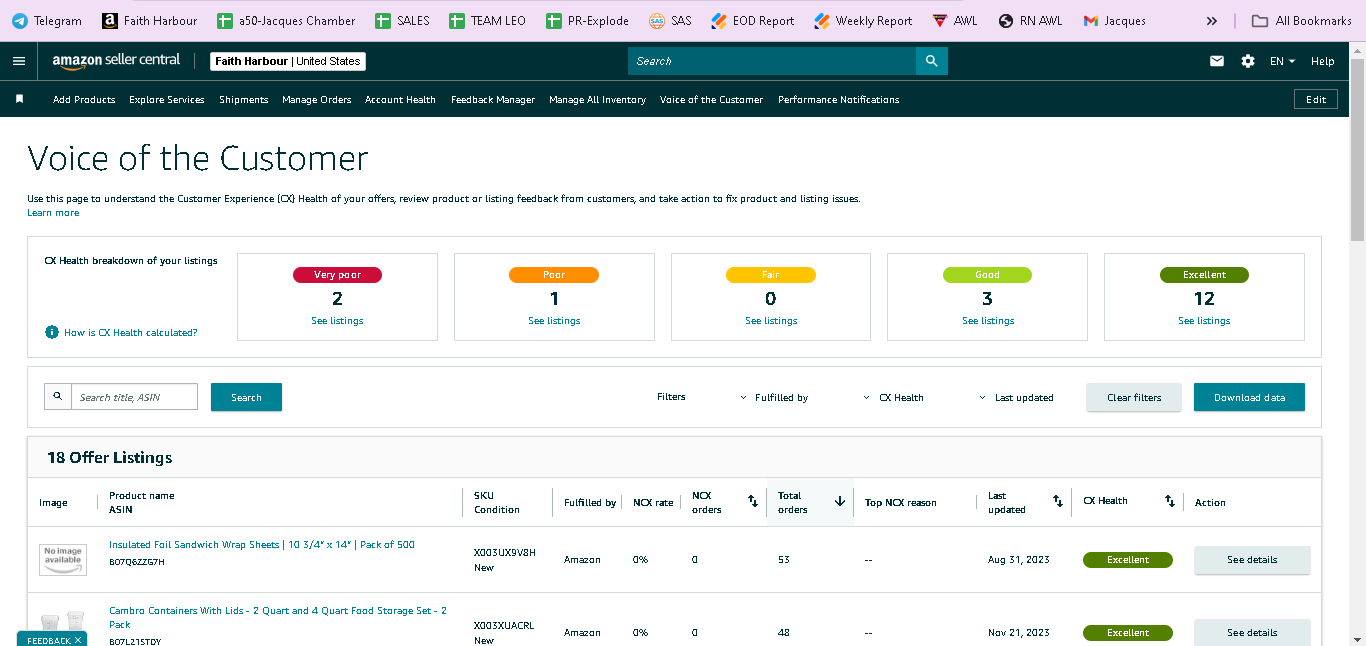1366x646 pixels.
Task: Open Manage Orders menu item
Action: pyautogui.click(x=317, y=99)
